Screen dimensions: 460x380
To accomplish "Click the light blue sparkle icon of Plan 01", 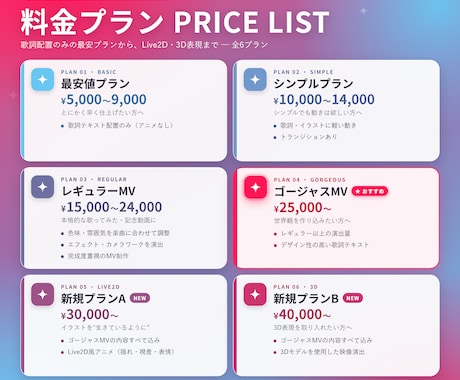I will (42, 80).
